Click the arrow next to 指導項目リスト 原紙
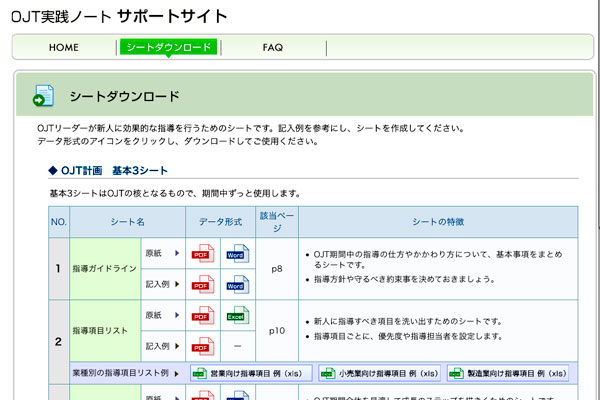600x400 pixels. [177, 316]
